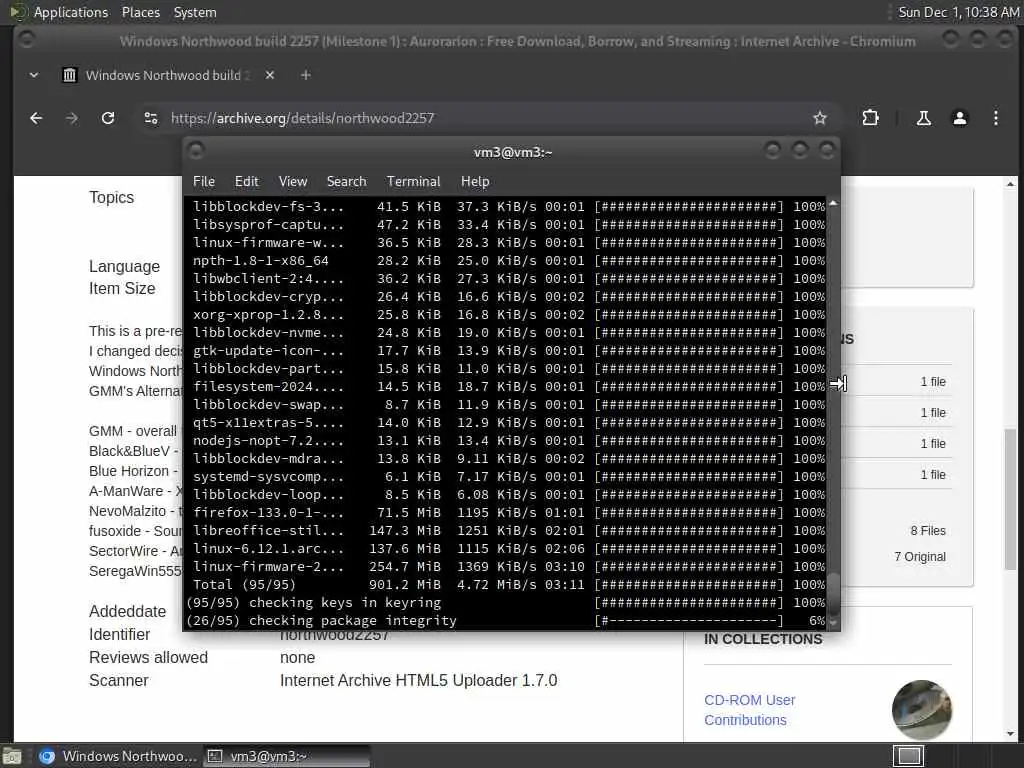
Task: Click the browser page scroll up arrow
Action: tap(1010, 184)
